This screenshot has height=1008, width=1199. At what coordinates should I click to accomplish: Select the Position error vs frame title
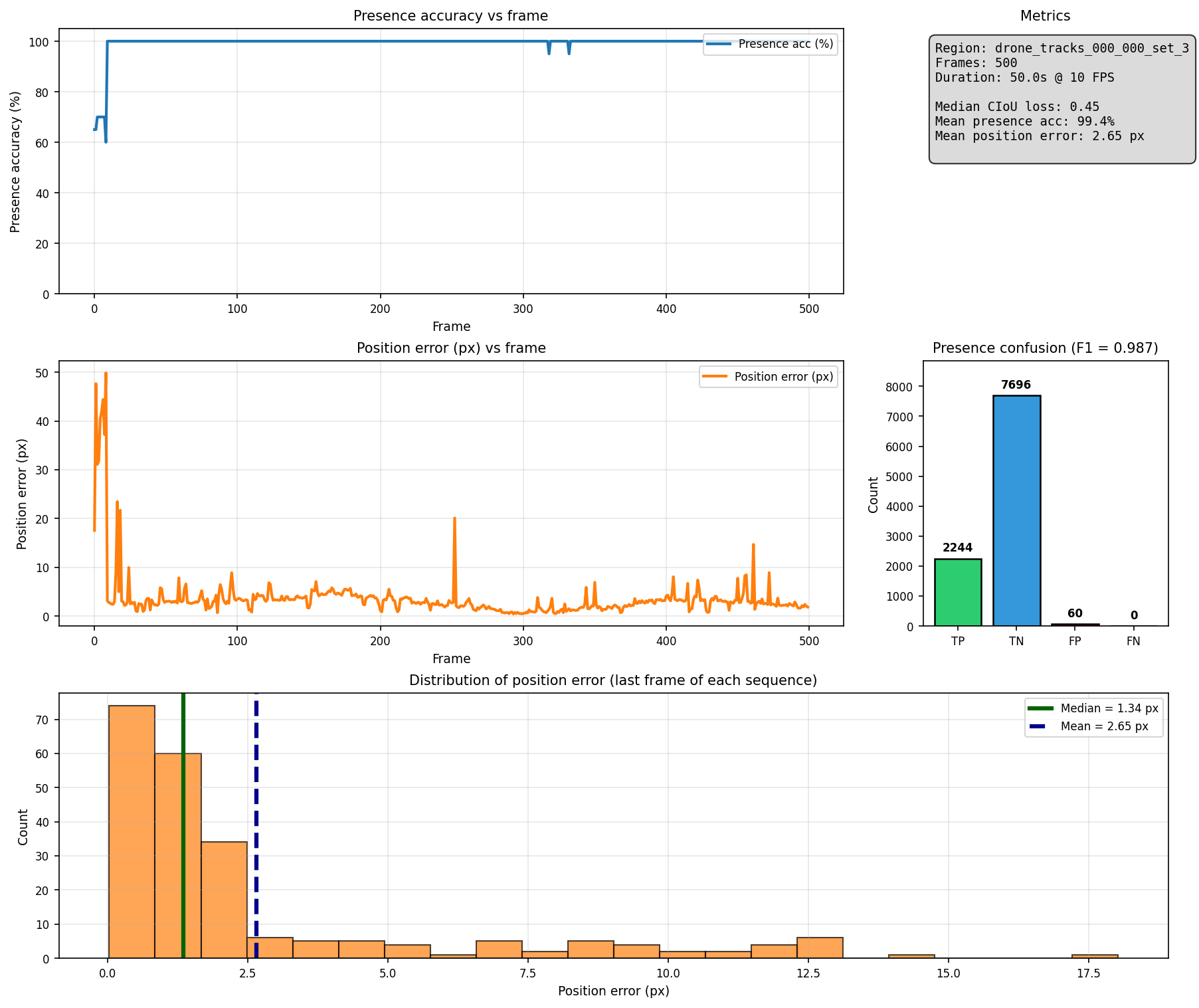[450, 348]
